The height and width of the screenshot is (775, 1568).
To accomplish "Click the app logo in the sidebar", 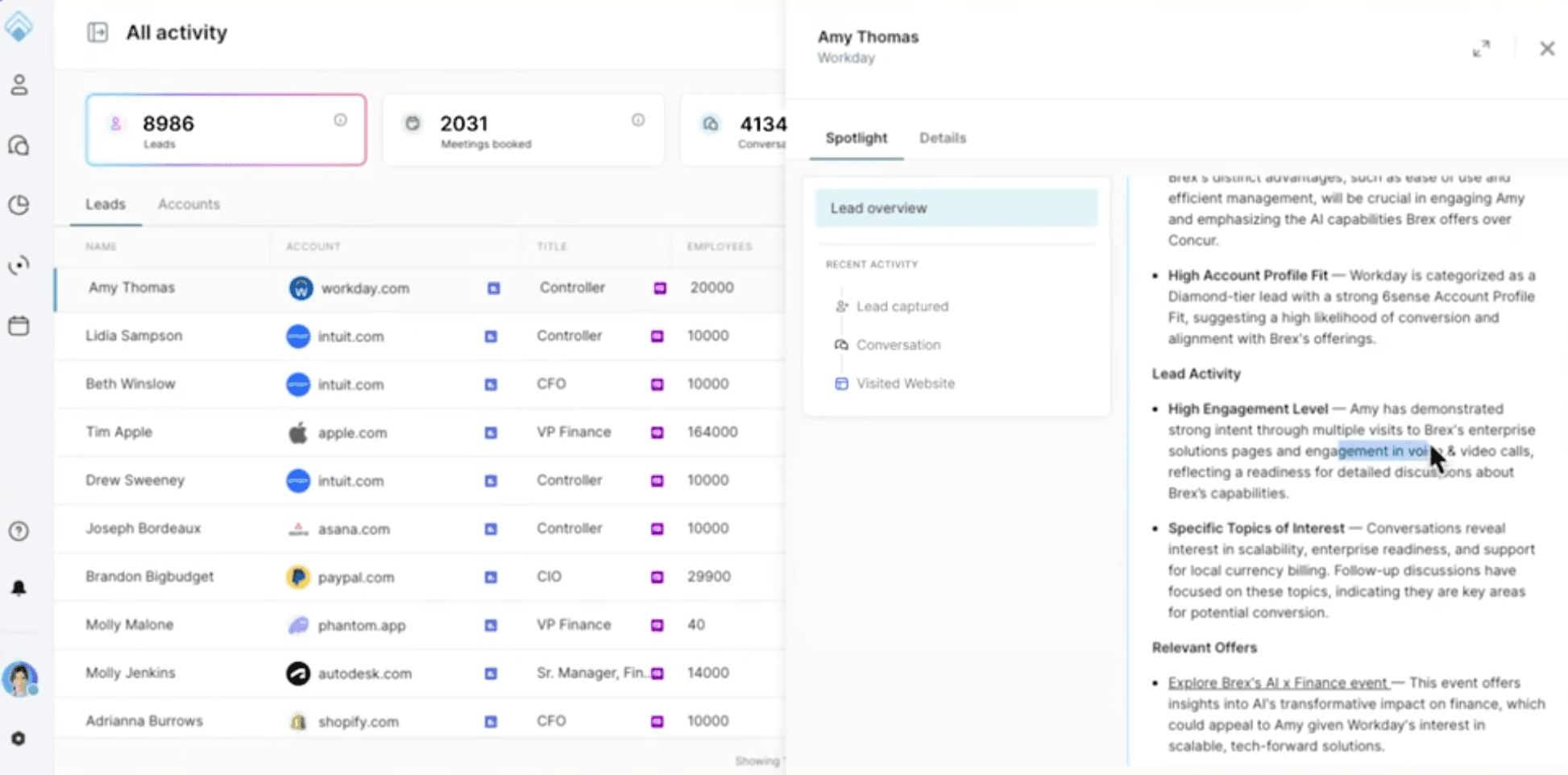I will [x=19, y=26].
